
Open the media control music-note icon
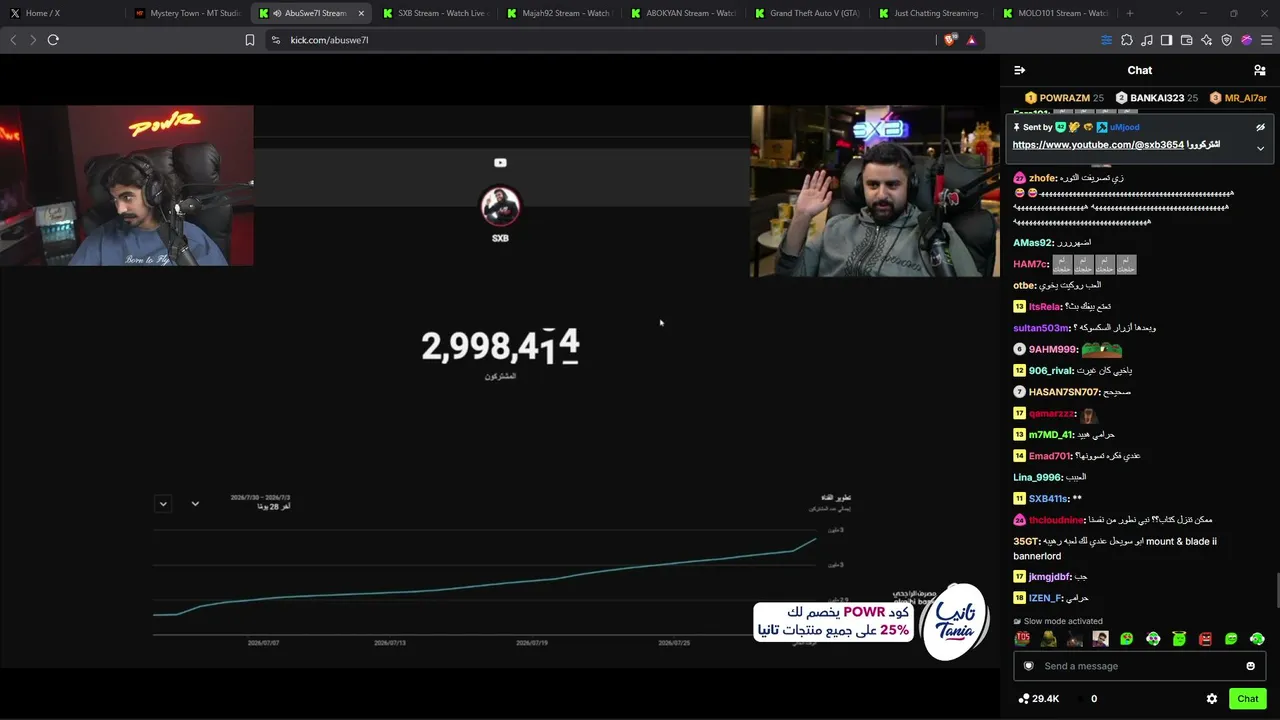click(1147, 40)
